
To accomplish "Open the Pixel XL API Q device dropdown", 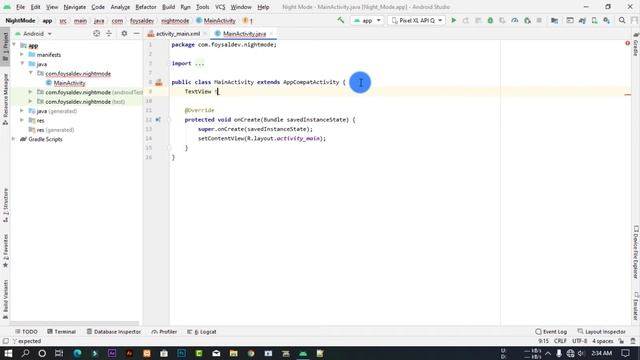I will [x=416, y=20].
